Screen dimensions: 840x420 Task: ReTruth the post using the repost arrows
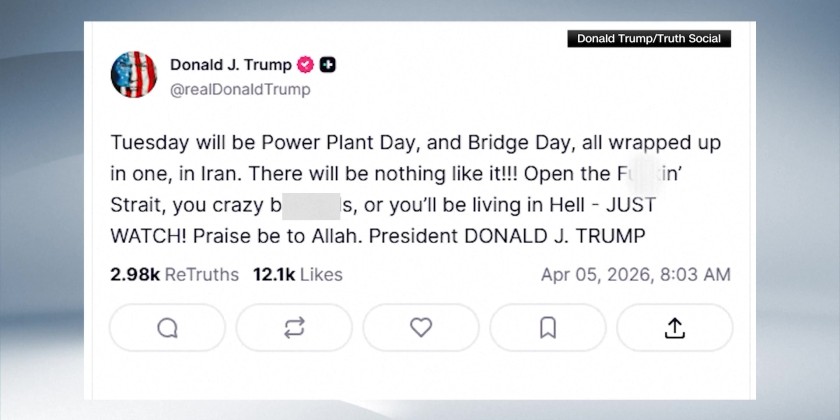tap(294, 328)
